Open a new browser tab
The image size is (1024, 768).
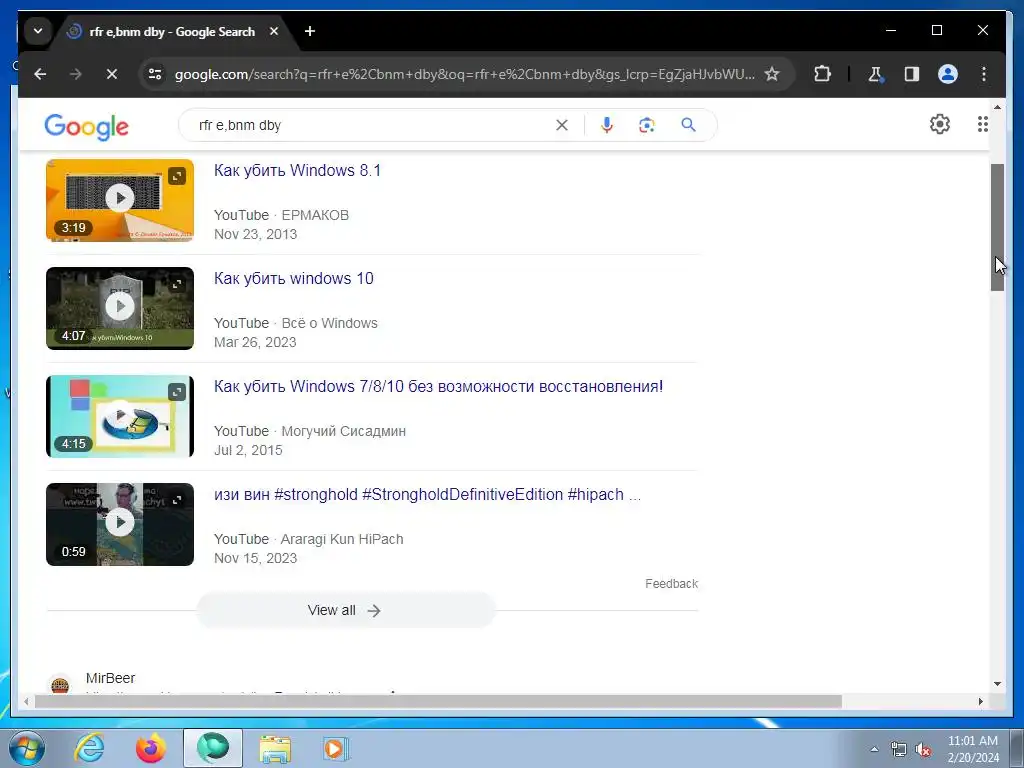[310, 31]
